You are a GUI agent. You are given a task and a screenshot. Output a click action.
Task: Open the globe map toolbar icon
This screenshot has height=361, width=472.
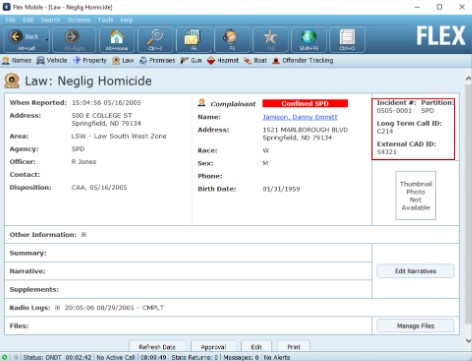(x=309, y=39)
